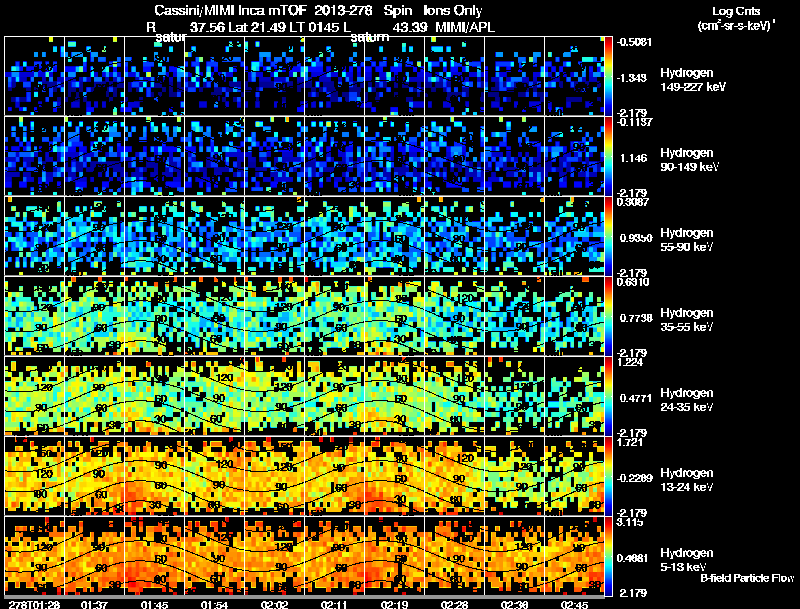
Task: Click the '0.3087' colorbar value
Action: pos(633,202)
